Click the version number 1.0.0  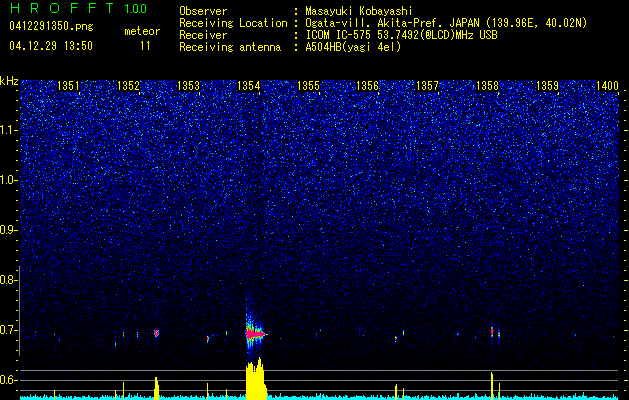click(136, 8)
